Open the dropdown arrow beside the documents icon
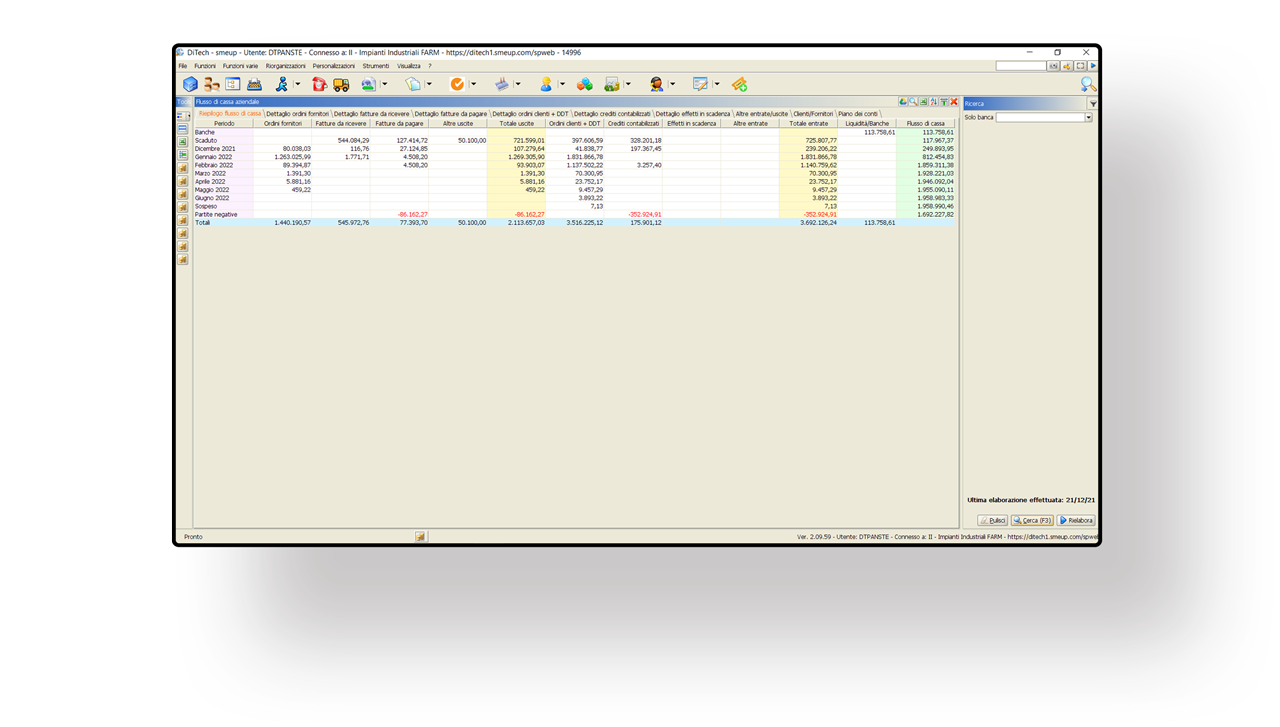The width and height of the screenshot is (1280, 727). coord(428,84)
